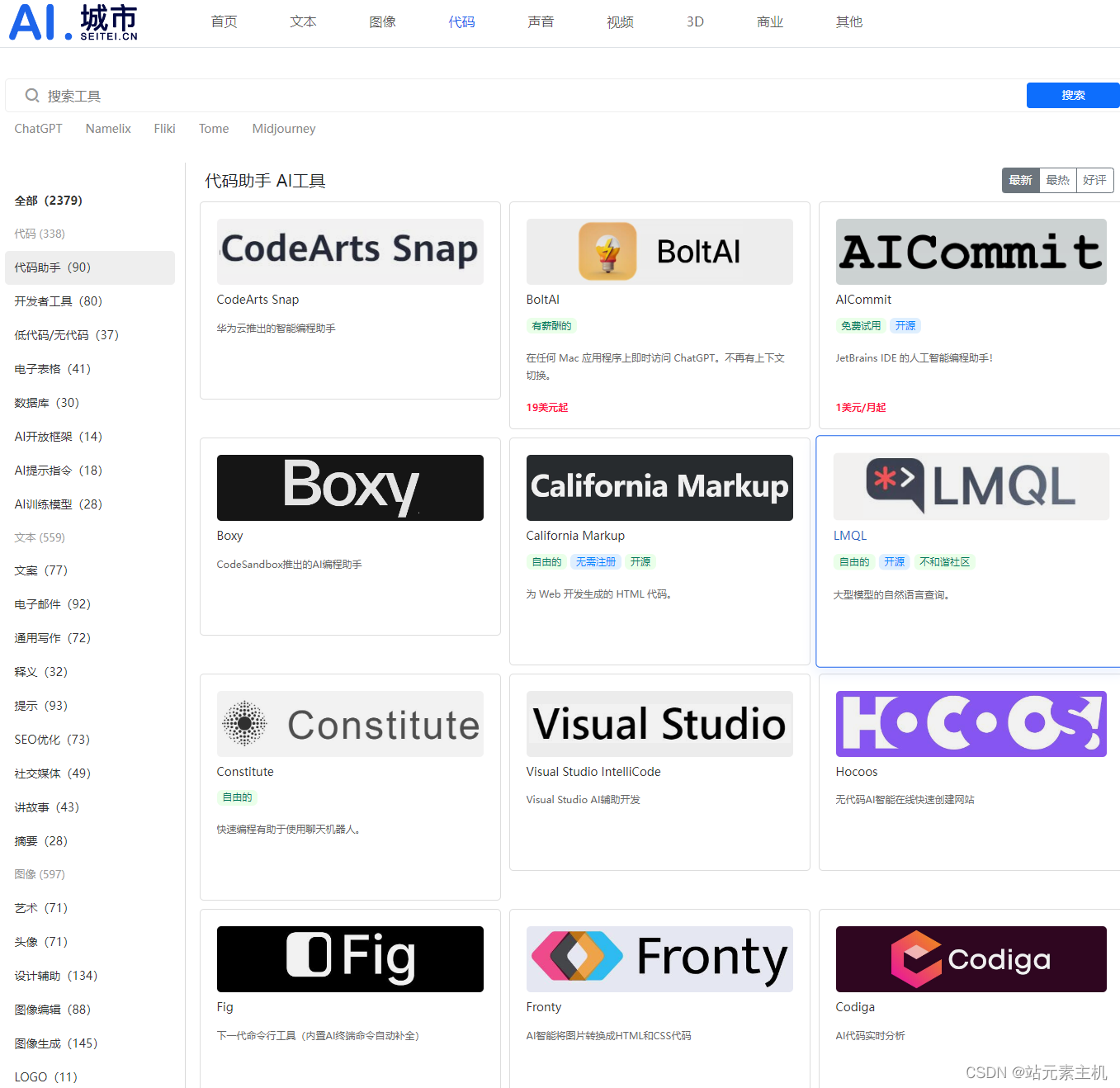This screenshot has height=1088, width=1120.
Task: Select the 开发者工具 (80) category
Action: [x=58, y=301]
